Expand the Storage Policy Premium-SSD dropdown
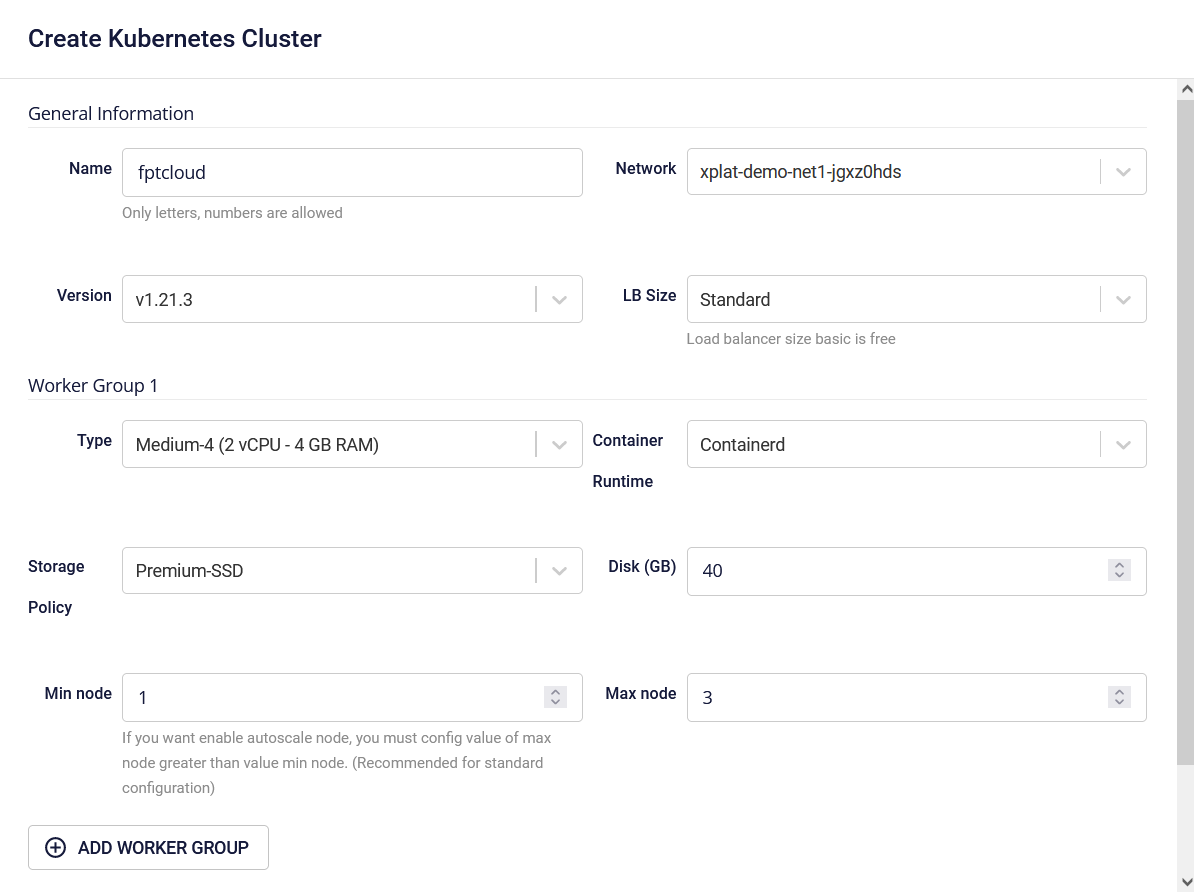1194x892 pixels. (559, 571)
